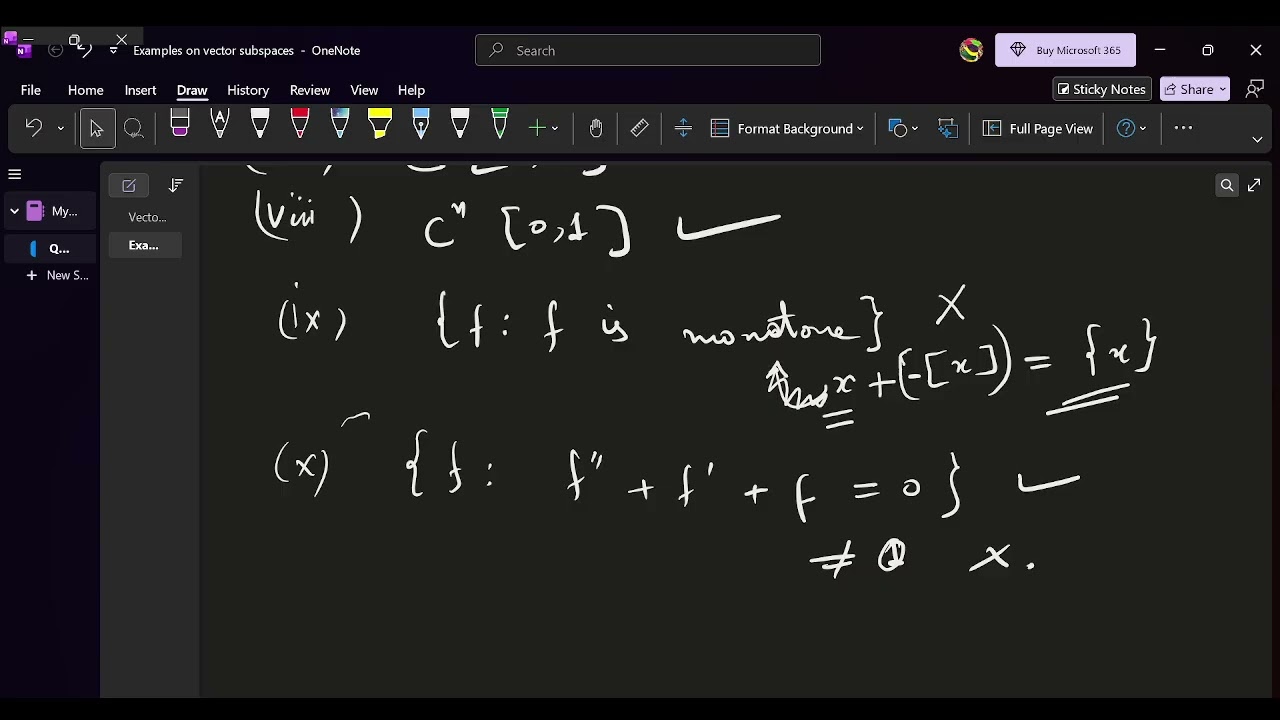1280x720 pixels.
Task: Pick the purple eraser tool
Action: click(x=180, y=124)
